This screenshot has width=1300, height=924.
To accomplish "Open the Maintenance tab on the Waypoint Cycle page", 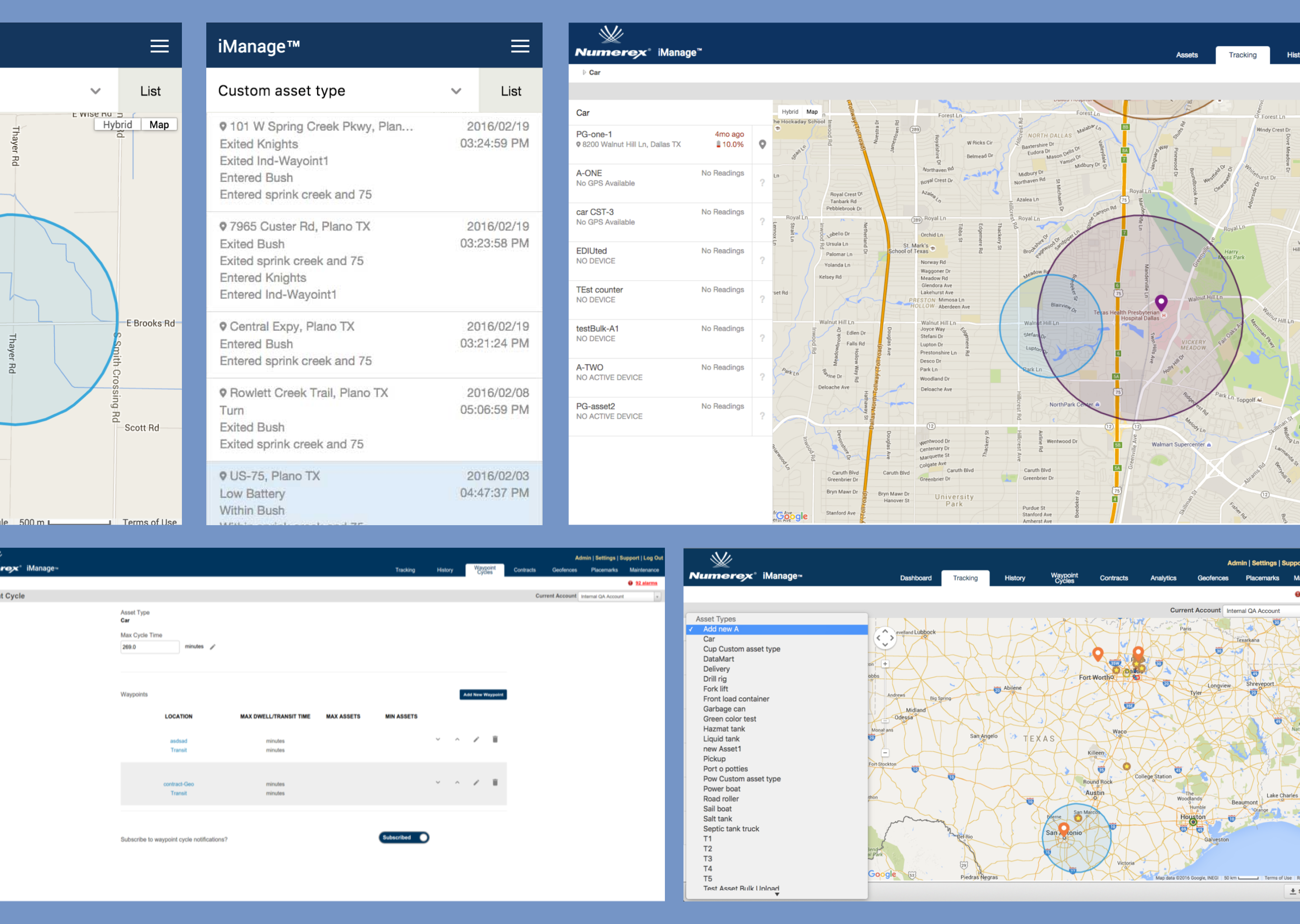I will [x=644, y=570].
